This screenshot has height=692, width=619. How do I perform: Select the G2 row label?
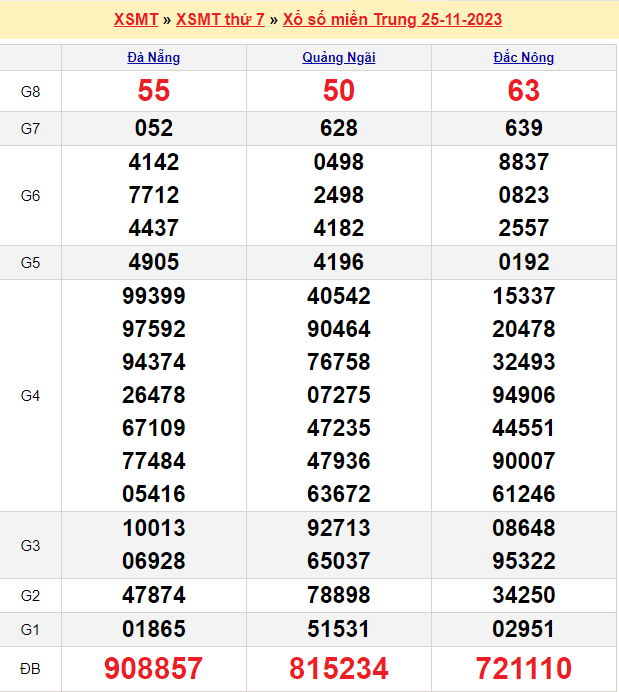coord(30,596)
